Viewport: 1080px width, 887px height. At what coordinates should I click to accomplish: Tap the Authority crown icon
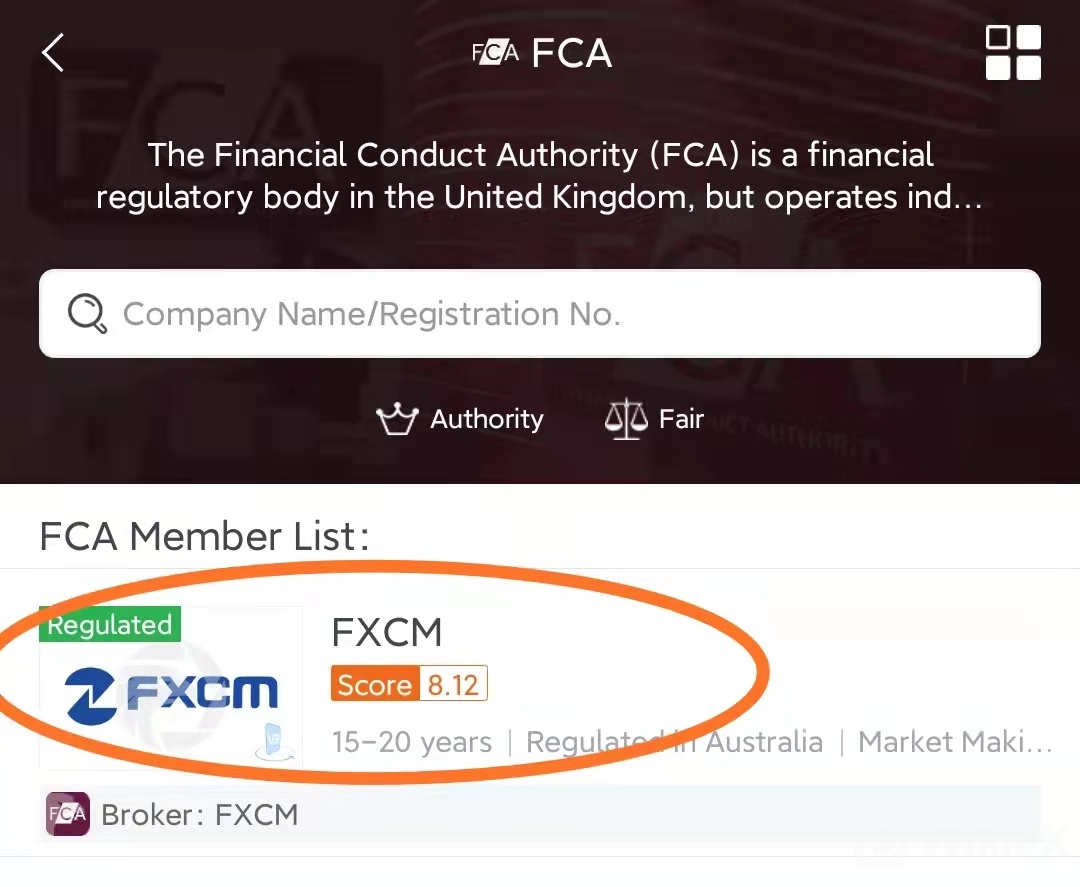pyautogui.click(x=396, y=419)
